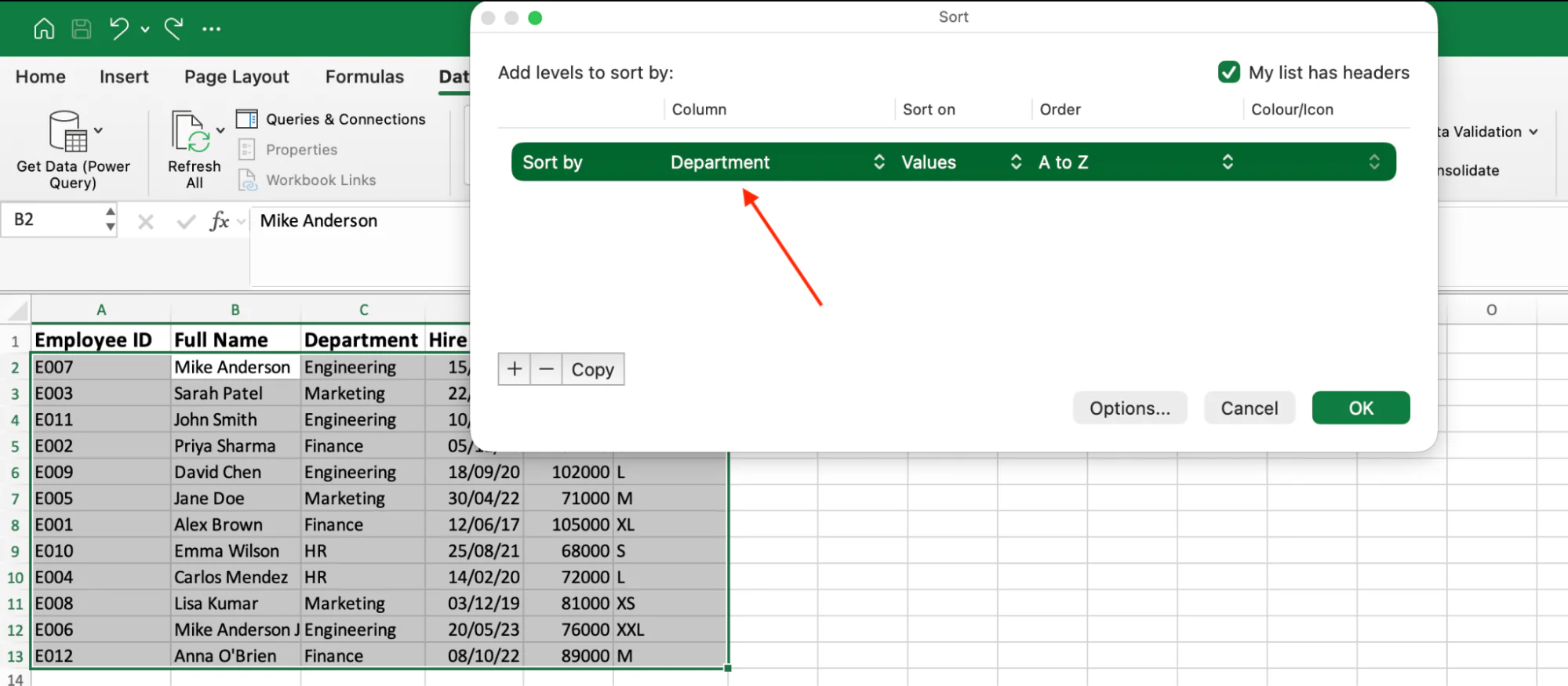Image resolution: width=1568 pixels, height=686 pixels.
Task: Click the Employee ID header cell
Action: pyautogui.click(x=101, y=339)
